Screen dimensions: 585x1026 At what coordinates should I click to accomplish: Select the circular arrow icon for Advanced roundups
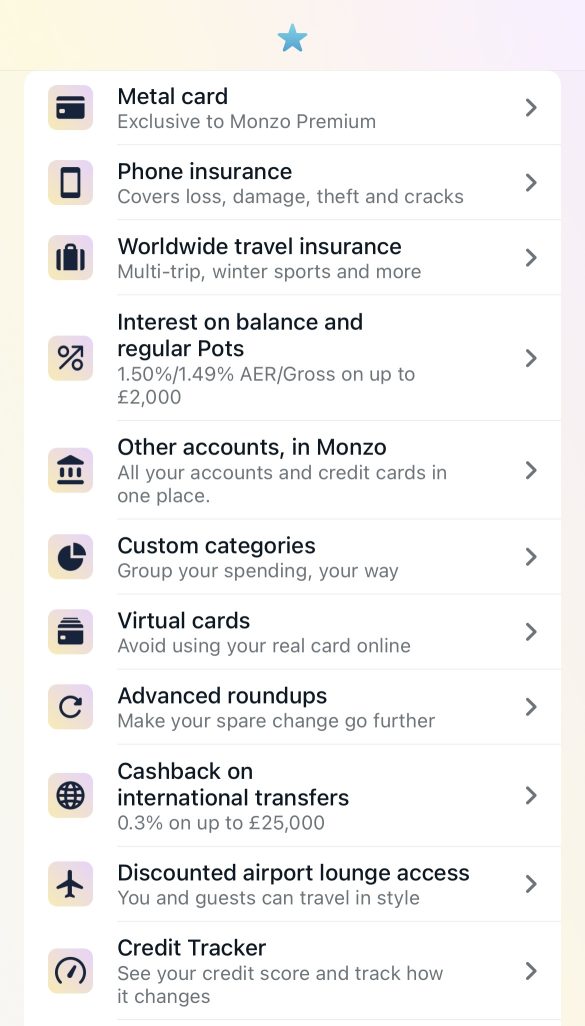coord(70,706)
